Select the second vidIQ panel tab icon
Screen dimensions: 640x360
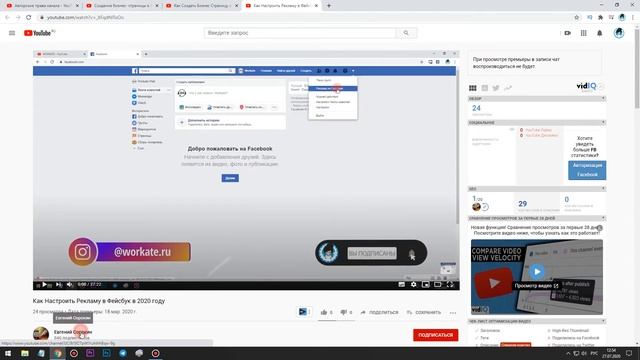coord(484,88)
